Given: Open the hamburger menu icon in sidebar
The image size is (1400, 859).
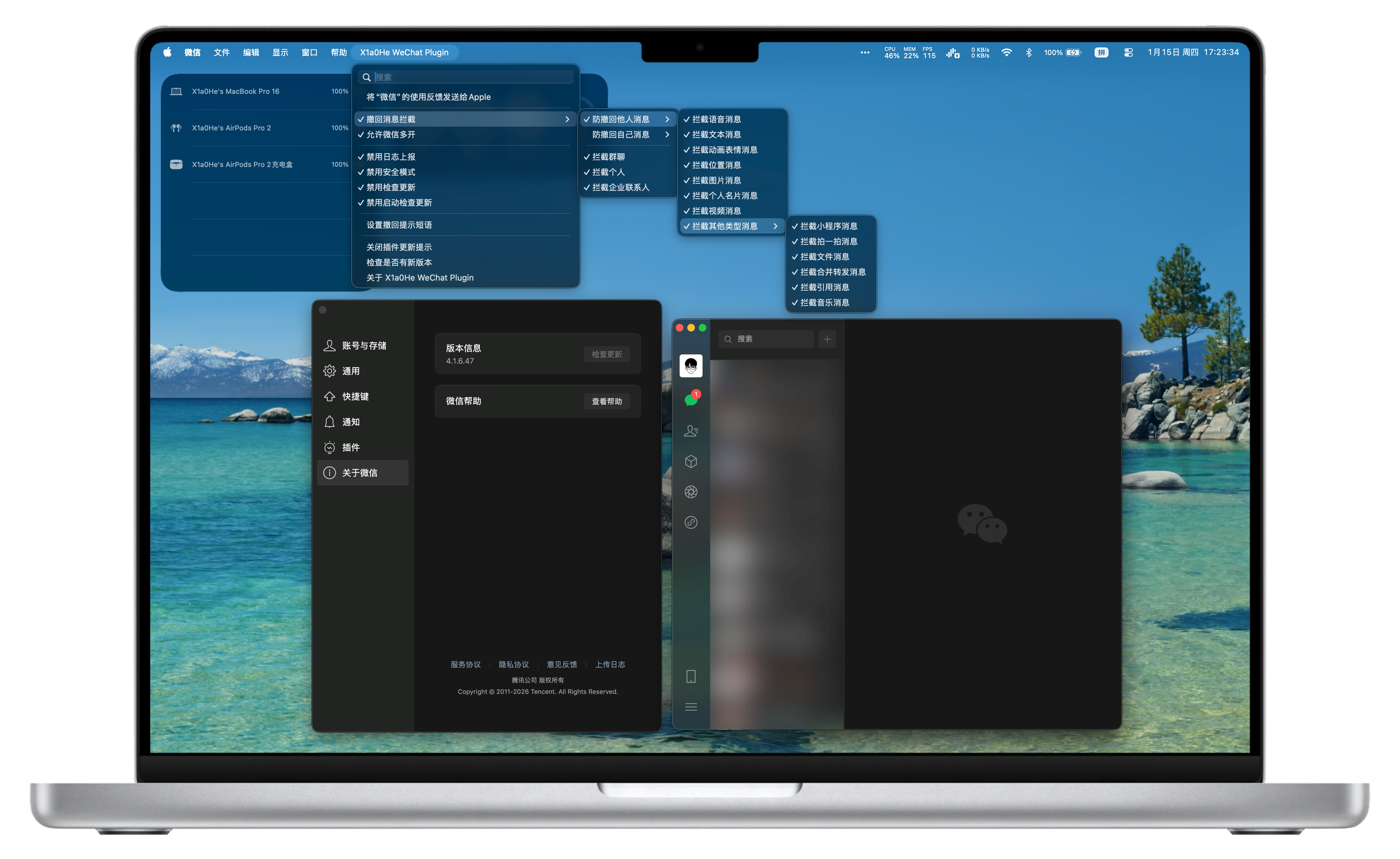Looking at the screenshot, I should tap(691, 707).
